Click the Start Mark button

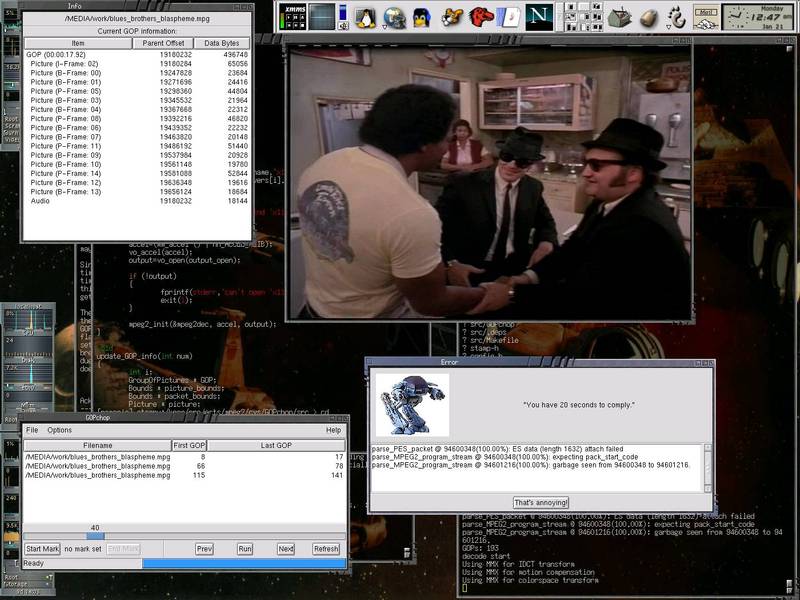(x=43, y=549)
